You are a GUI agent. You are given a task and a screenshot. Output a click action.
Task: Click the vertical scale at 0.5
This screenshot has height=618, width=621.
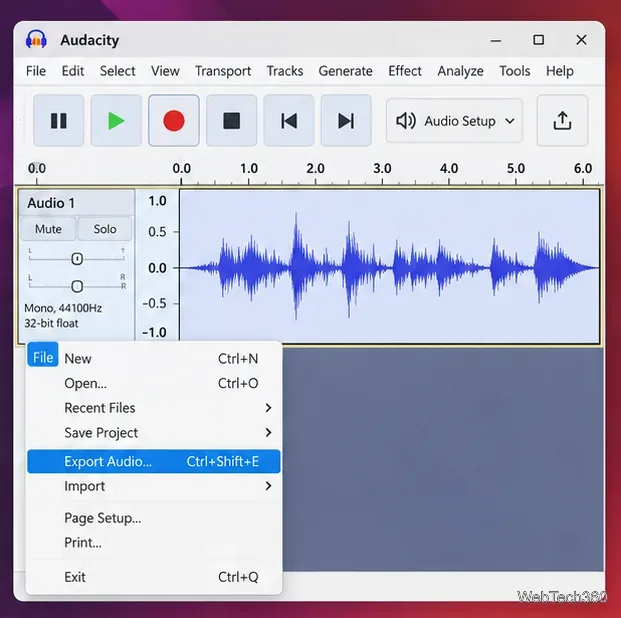(x=157, y=232)
